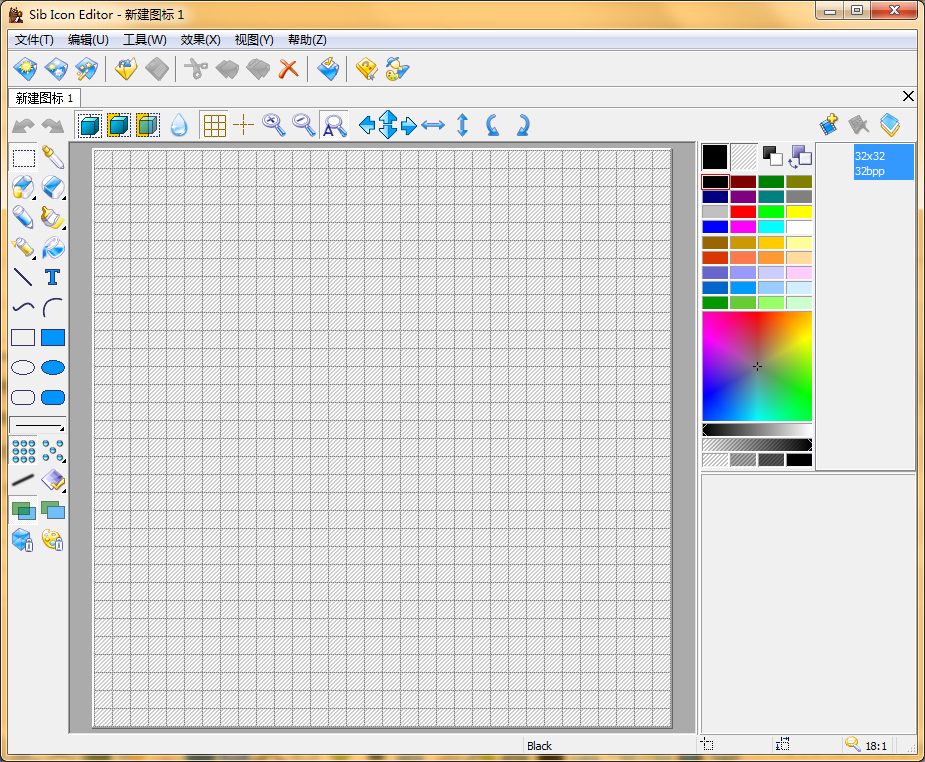Pick the bright red color swatch
The image size is (925, 762).
click(x=743, y=212)
